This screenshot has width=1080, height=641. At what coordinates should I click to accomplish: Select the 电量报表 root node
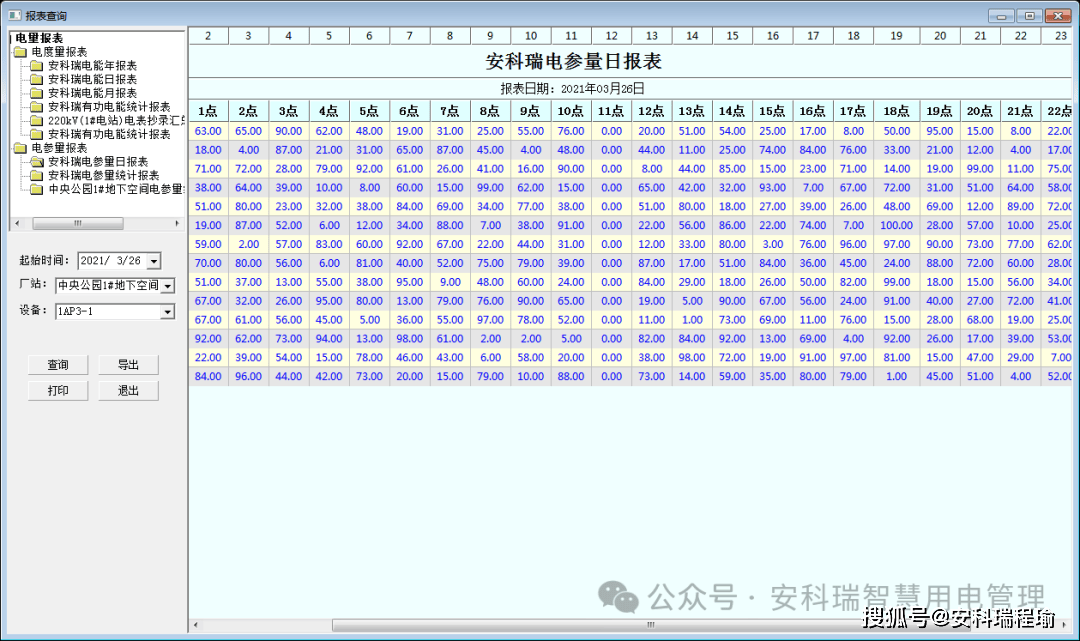39,38
